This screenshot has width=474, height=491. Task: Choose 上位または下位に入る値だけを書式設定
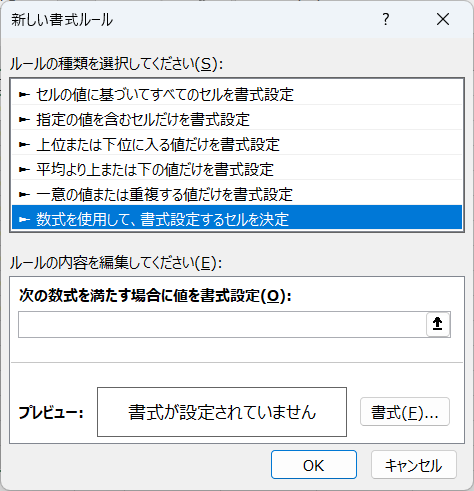coord(237,144)
